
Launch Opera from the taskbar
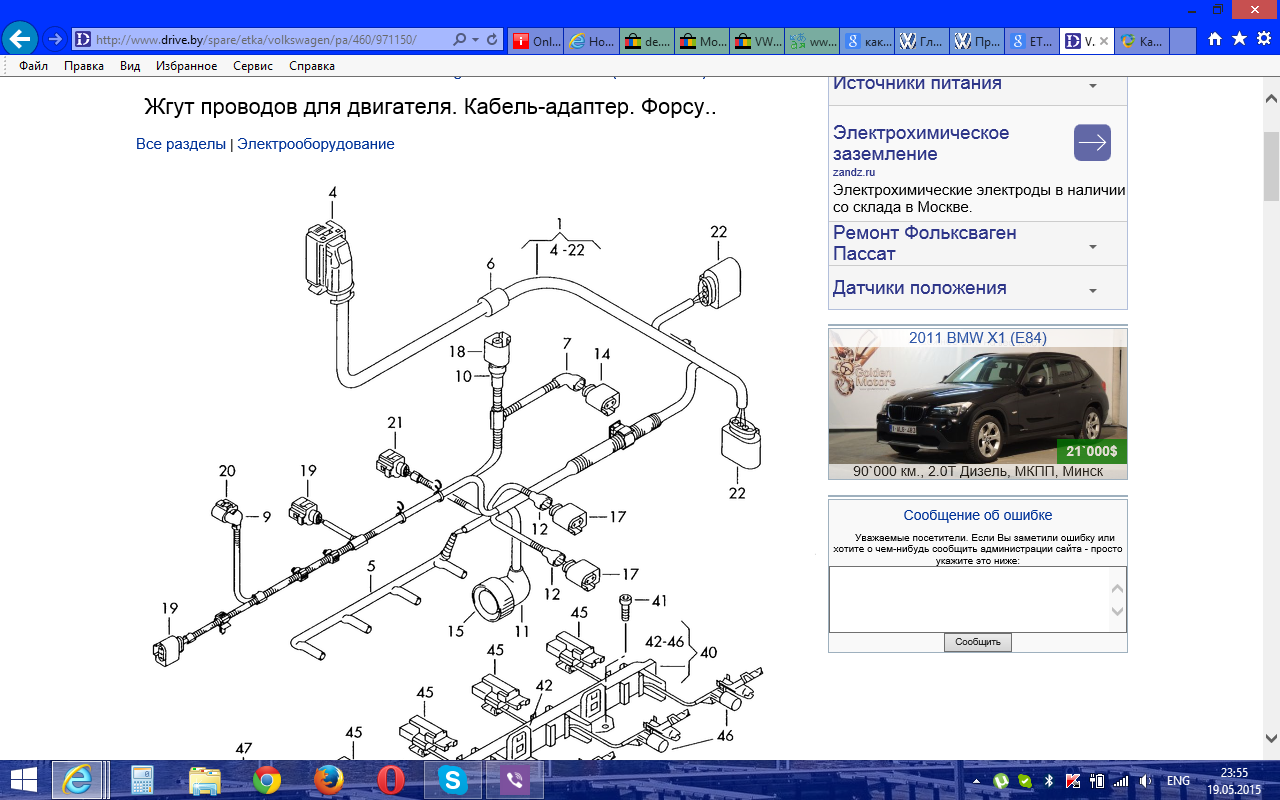click(x=391, y=780)
